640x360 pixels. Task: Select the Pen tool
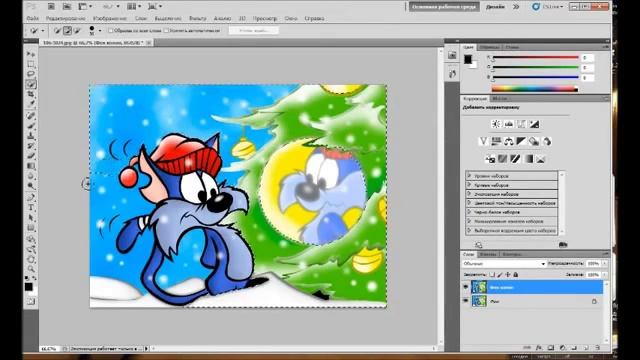(x=31, y=198)
